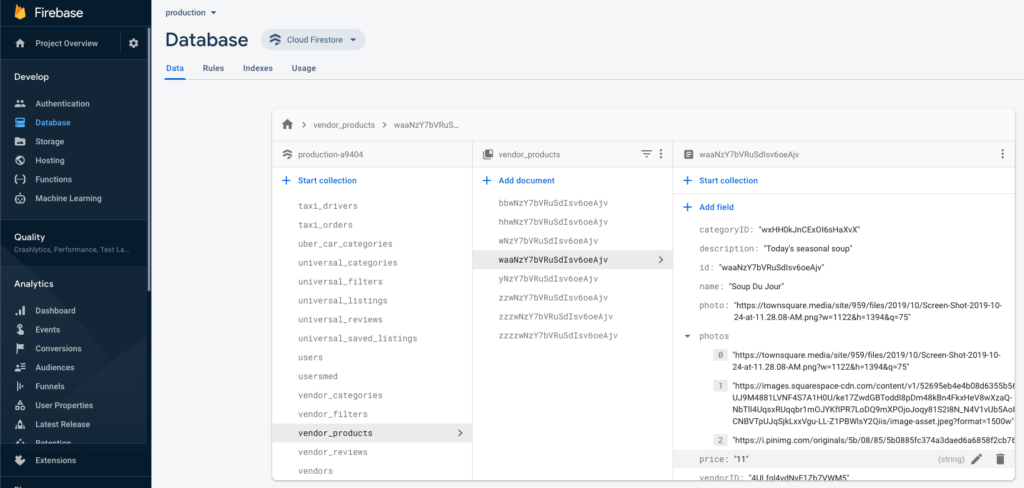This screenshot has height=488, width=1024.
Task: Open the Usage tab
Action: tap(303, 68)
